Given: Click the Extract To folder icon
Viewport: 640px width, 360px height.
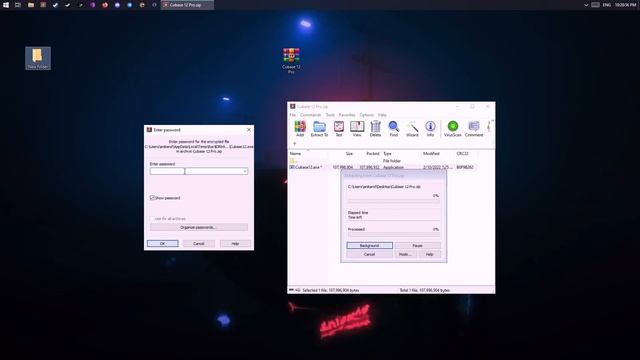Looking at the screenshot, I should click(319, 129).
